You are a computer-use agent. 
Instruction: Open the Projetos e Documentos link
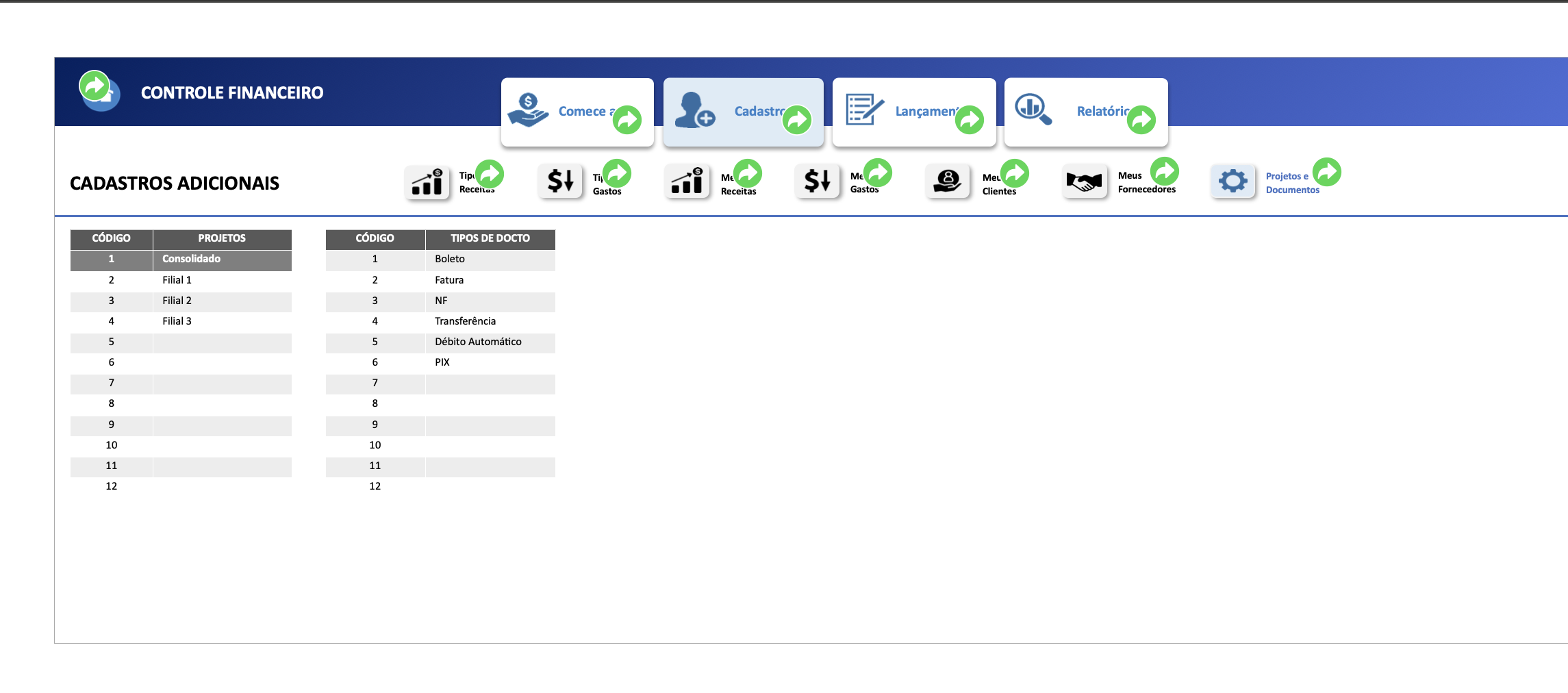click(x=1292, y=183)
